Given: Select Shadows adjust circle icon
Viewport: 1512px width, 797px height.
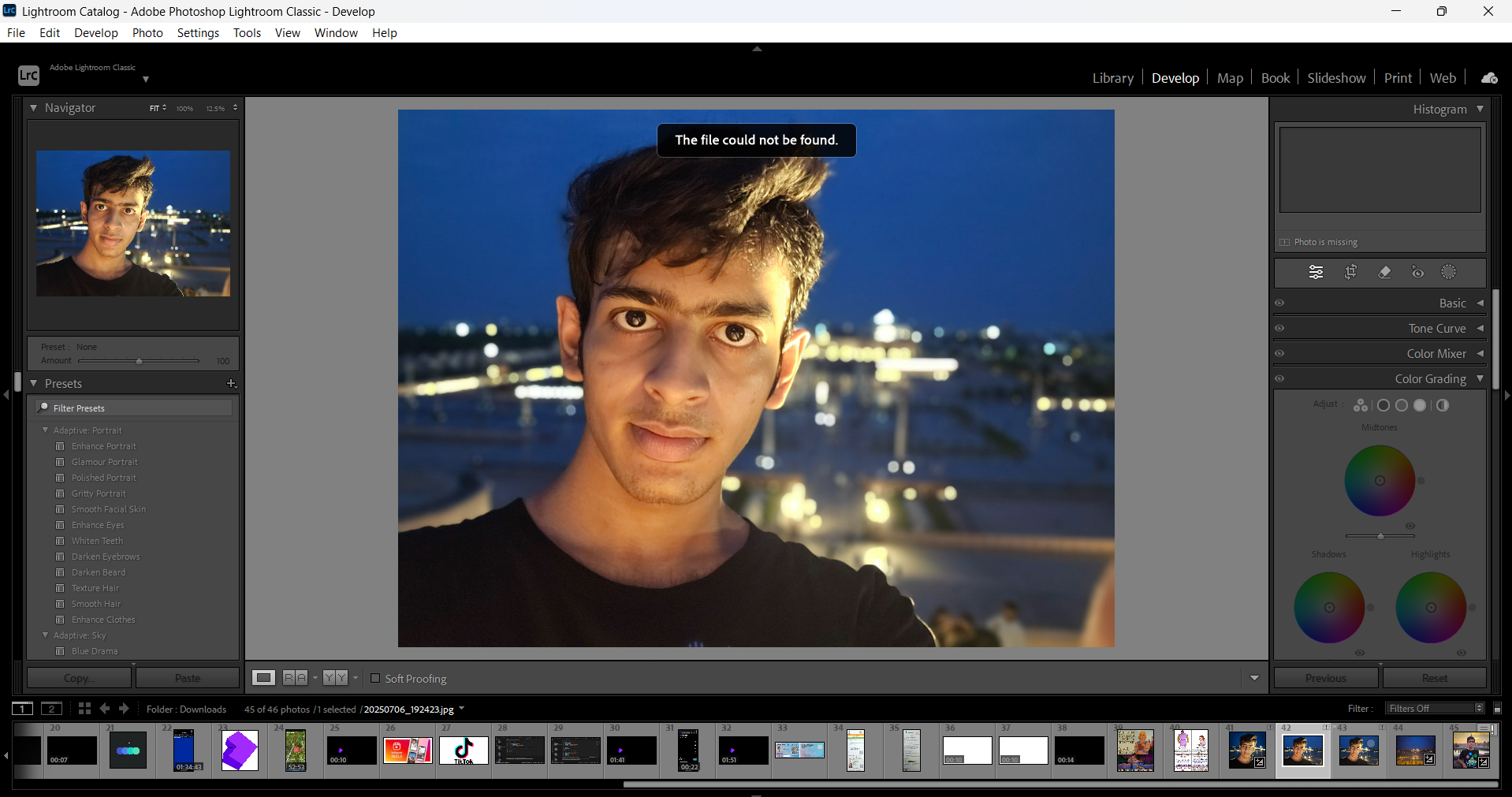Looking at the screenshot, I should click(1384, 405).
